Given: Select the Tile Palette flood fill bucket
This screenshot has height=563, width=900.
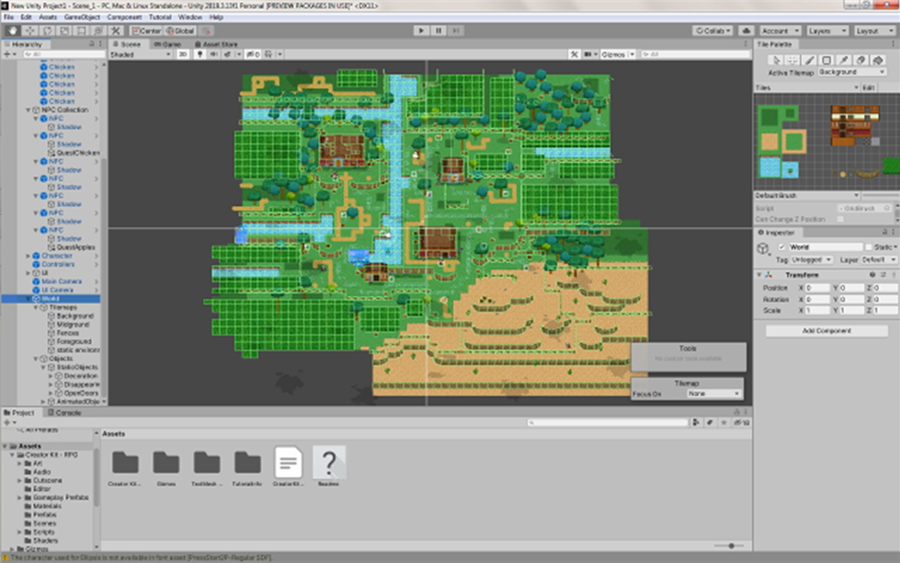Looking at the screenshot, I should click(x=877, y=60).
